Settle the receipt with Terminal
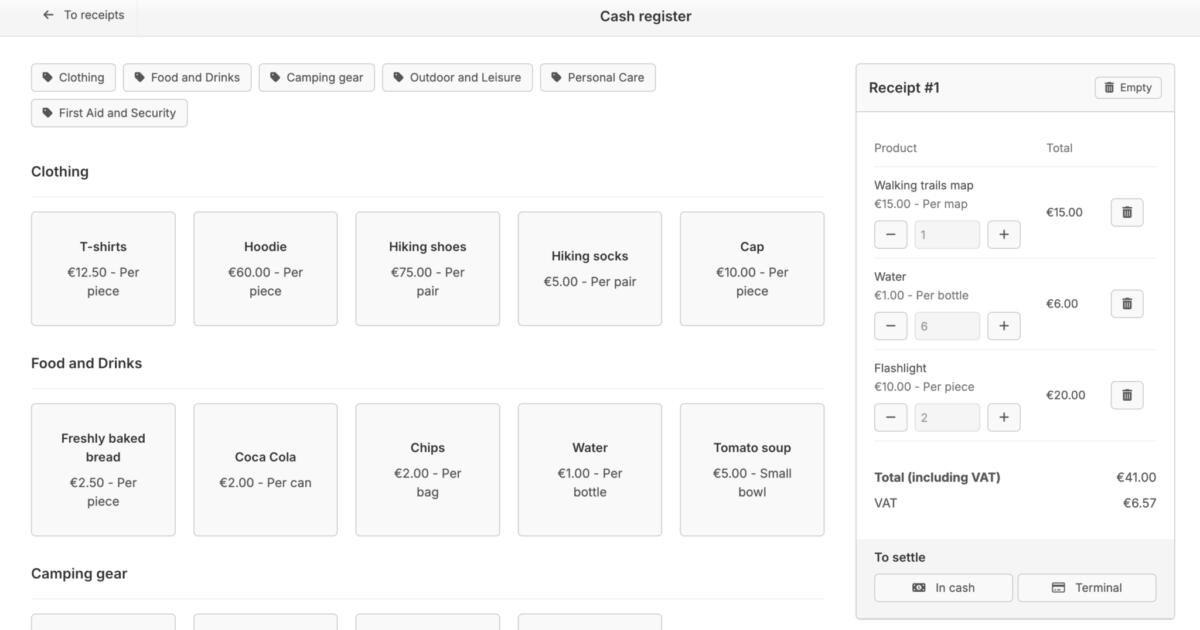Screen dimensions: 1200x630 click(x=1087, y=588)
